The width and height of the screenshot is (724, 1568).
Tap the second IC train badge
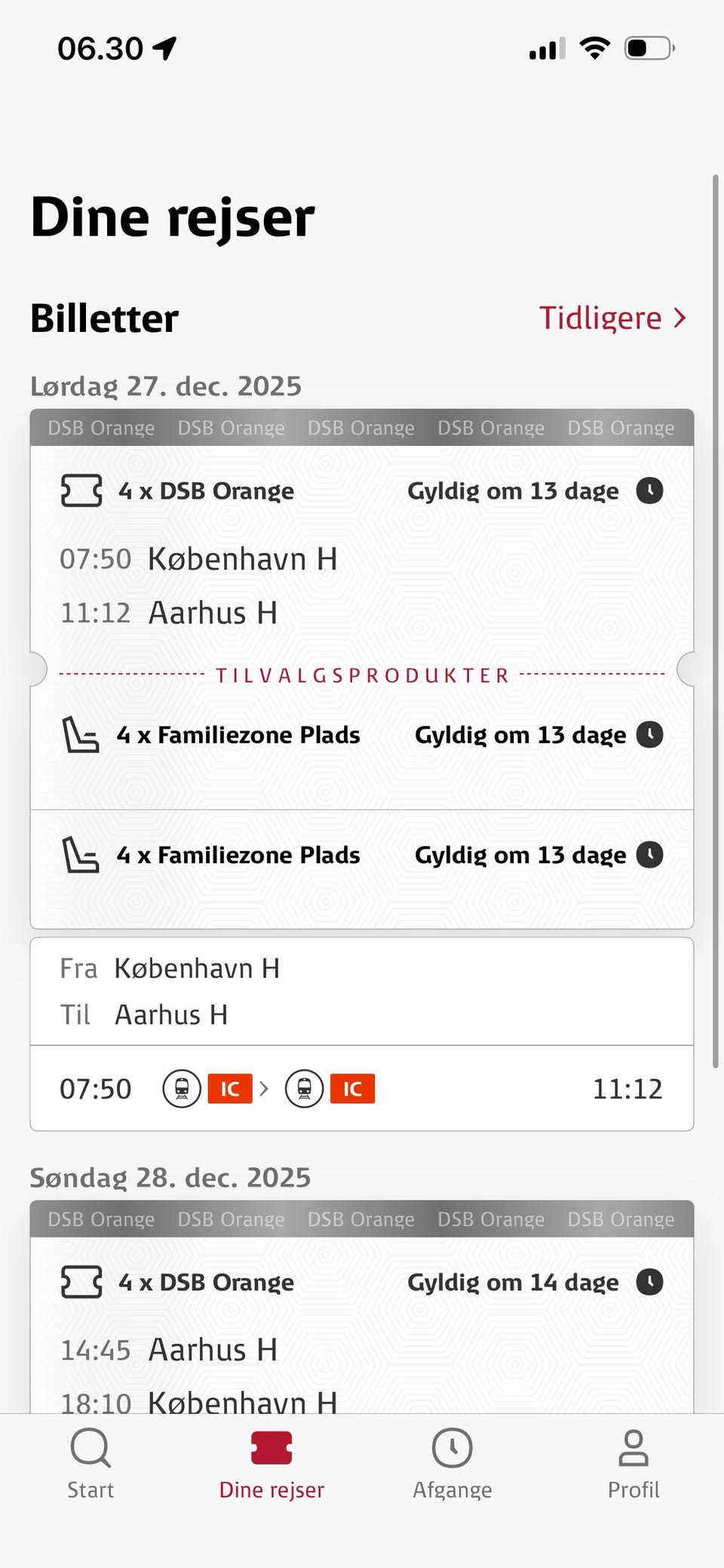coord(352,1089)
